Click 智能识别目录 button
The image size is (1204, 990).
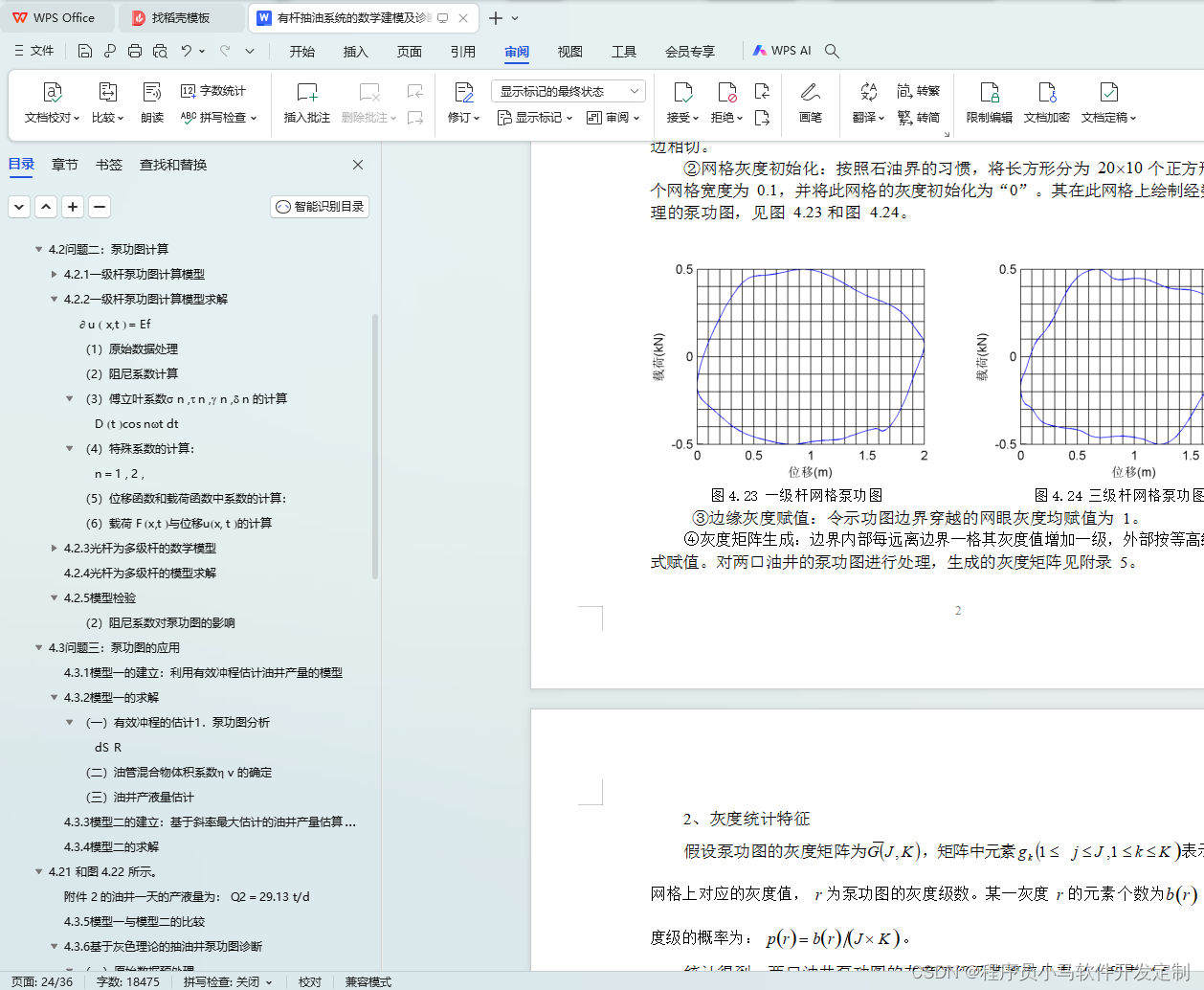coord(320,206)
